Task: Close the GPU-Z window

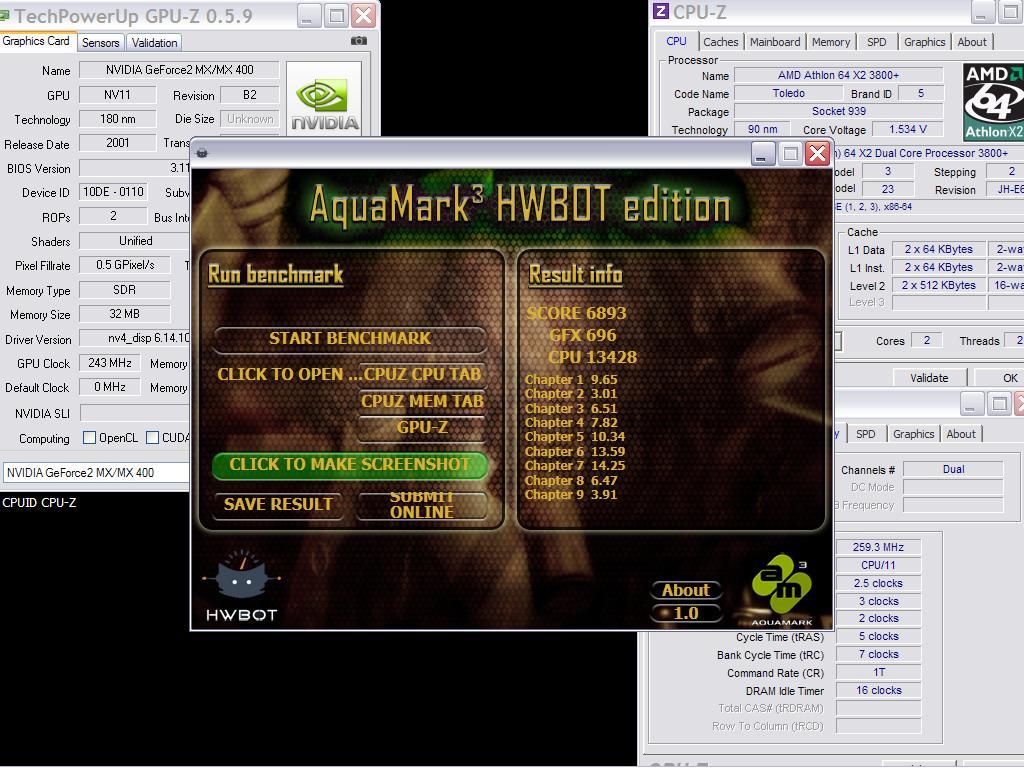Action: tap(363, 15)
